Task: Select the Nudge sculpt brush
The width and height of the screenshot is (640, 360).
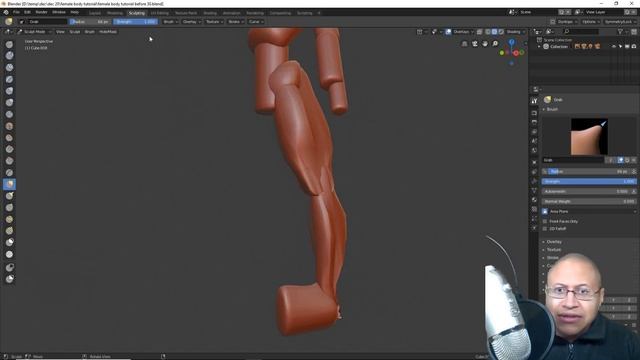Action: [x=9, y=220]
